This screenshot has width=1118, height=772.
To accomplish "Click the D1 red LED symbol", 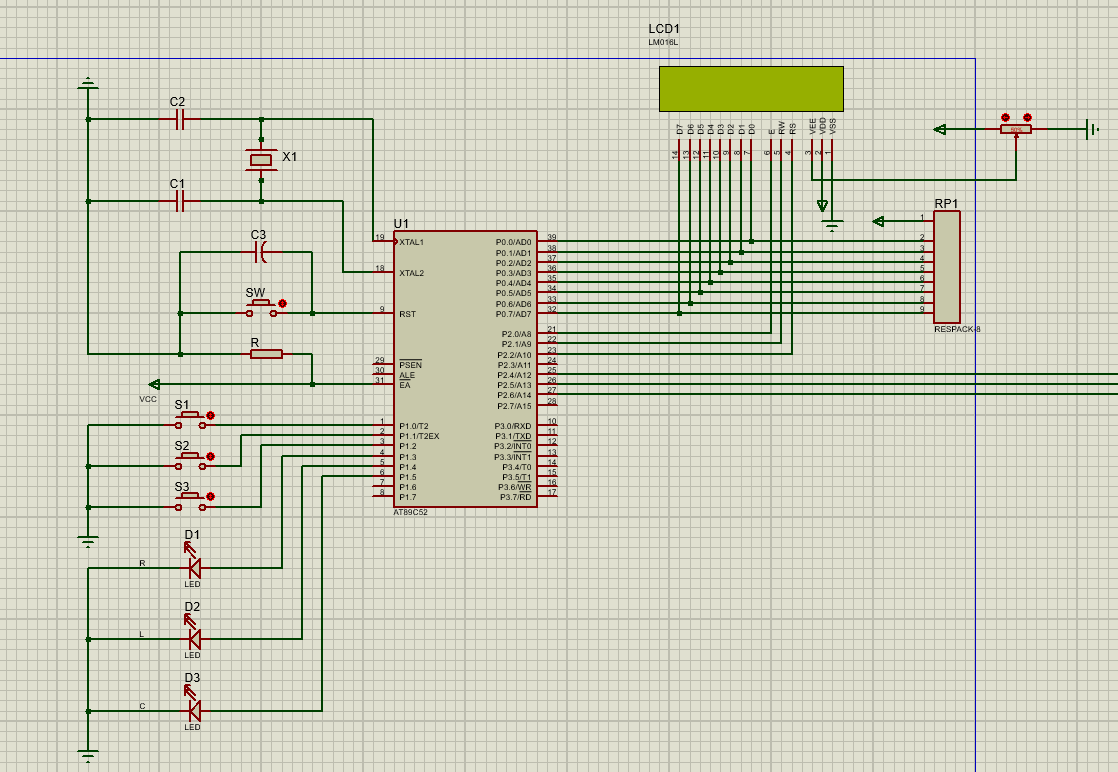I will 194,568.
